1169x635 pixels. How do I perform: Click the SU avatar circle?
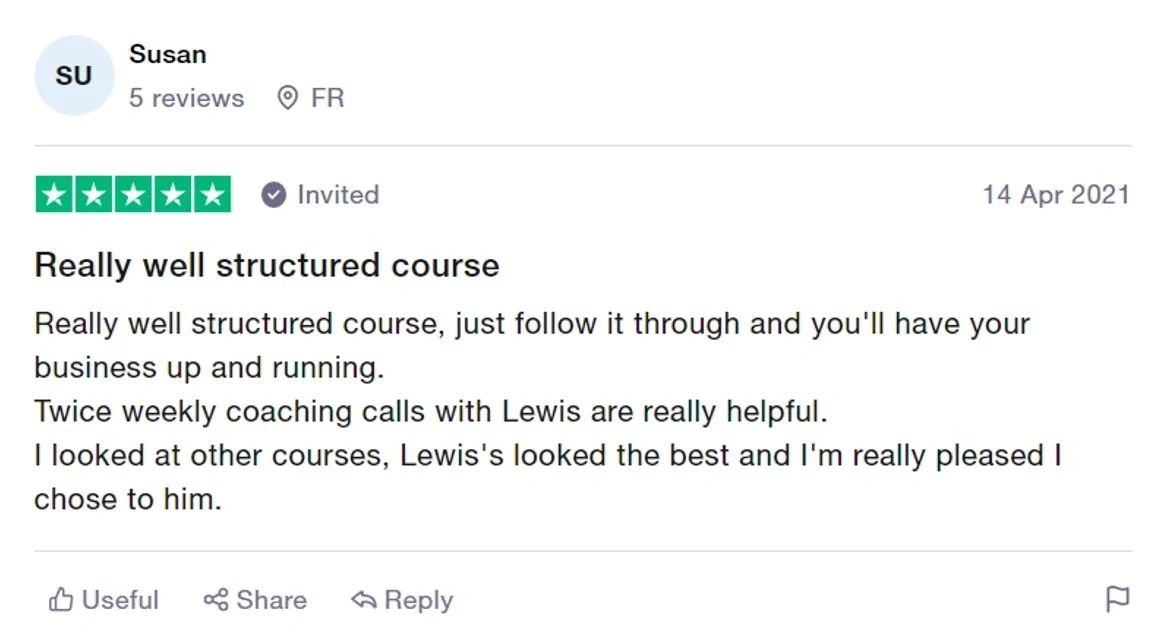(x=73, y=76)
